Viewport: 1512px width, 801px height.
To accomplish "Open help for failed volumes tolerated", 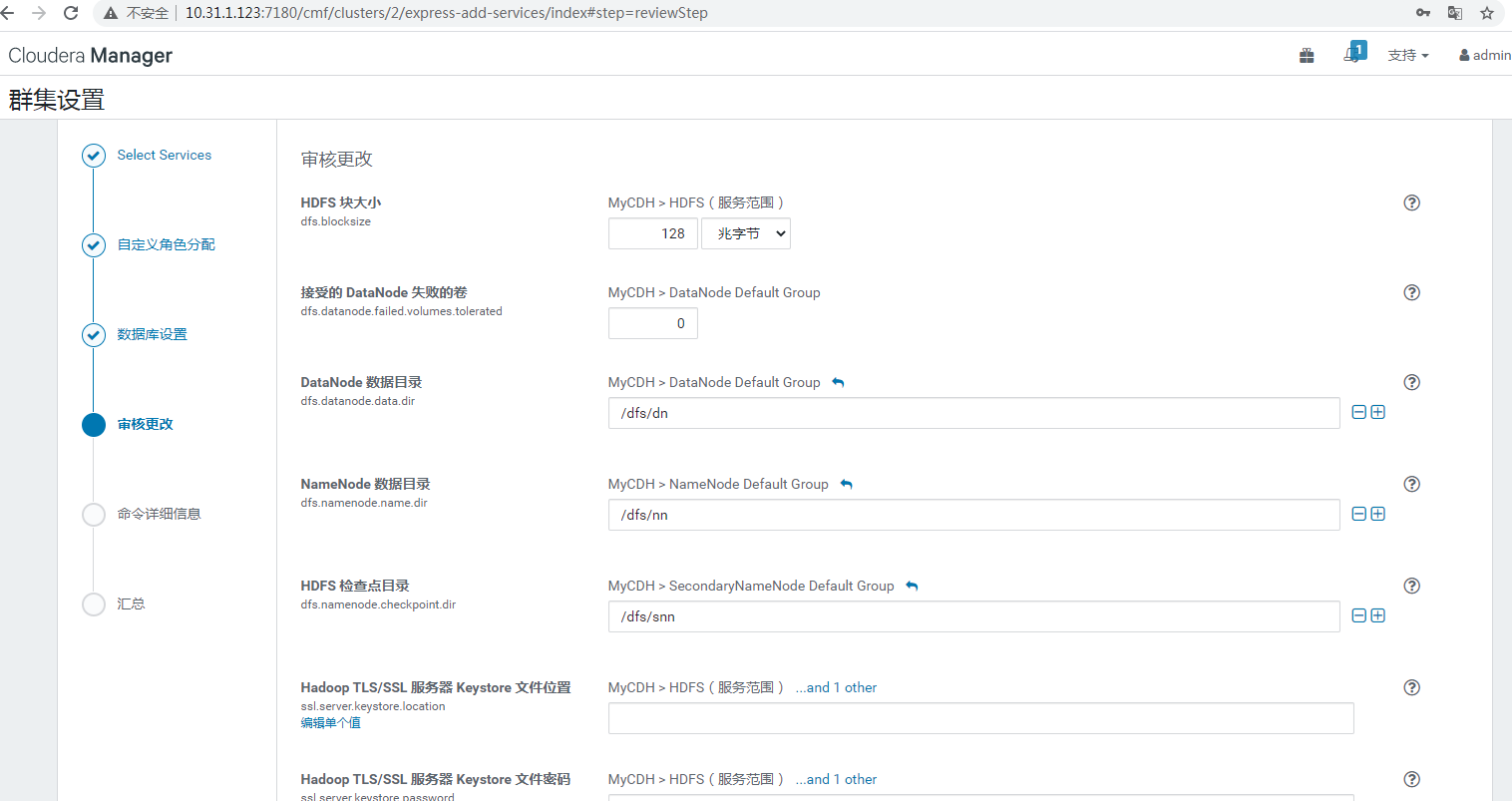I will (1411, 292).
